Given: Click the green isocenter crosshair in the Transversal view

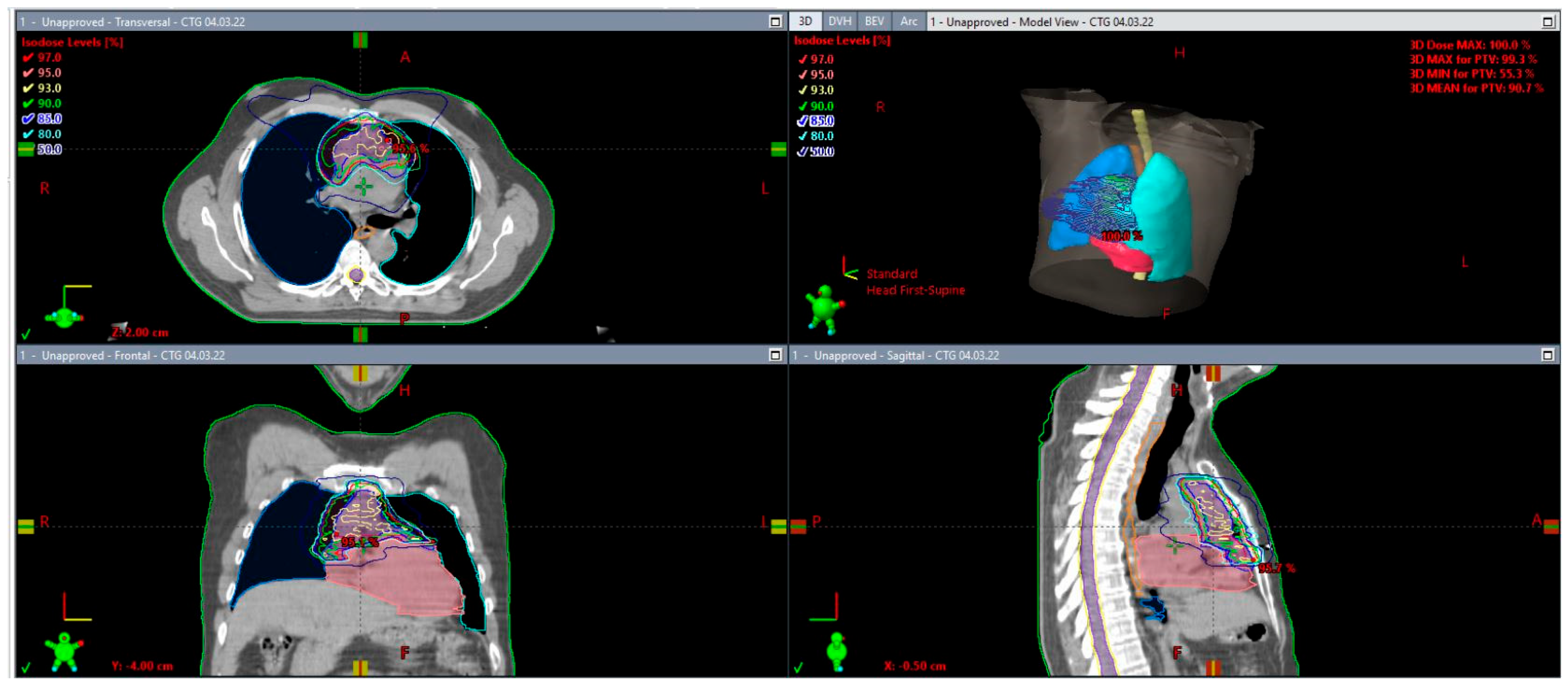Looking at the screenshot, I should coord(363,187).
